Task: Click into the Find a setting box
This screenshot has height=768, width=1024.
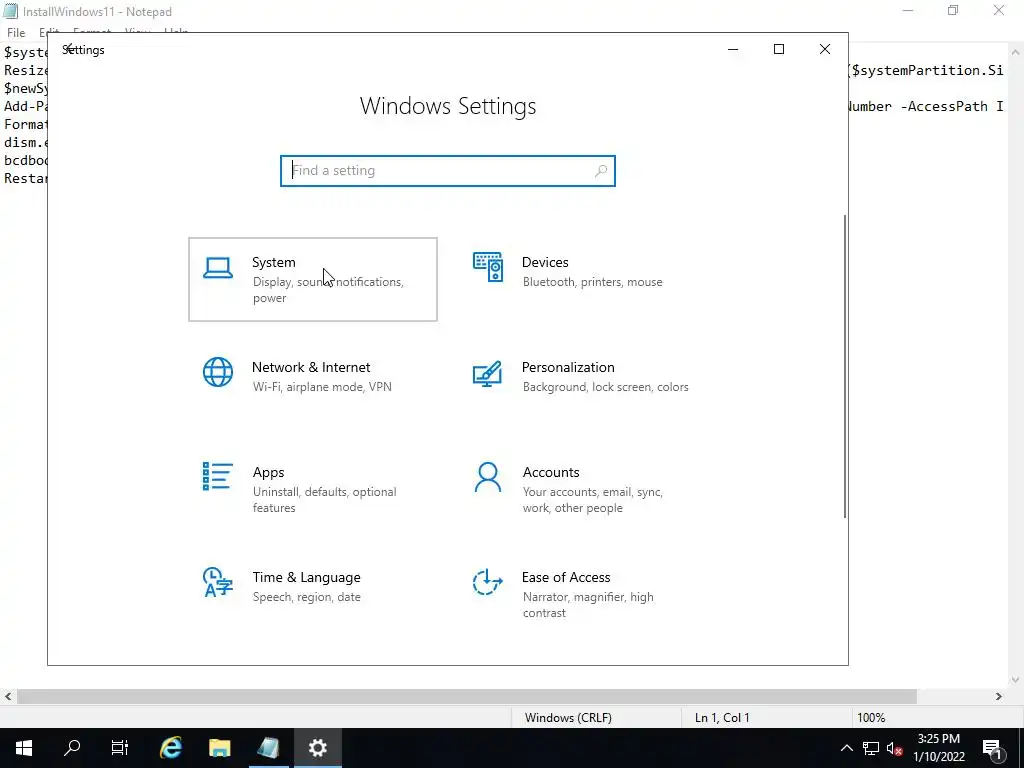Action: tap(448, 170)
